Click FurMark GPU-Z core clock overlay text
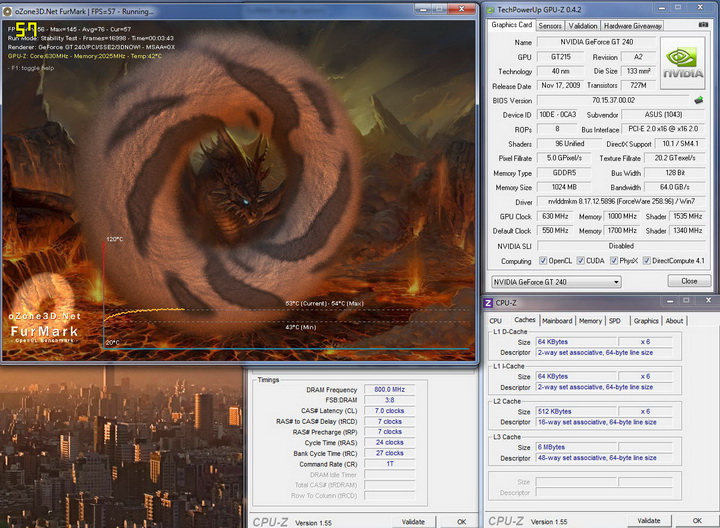720x528 pixels. click(84, 56)
